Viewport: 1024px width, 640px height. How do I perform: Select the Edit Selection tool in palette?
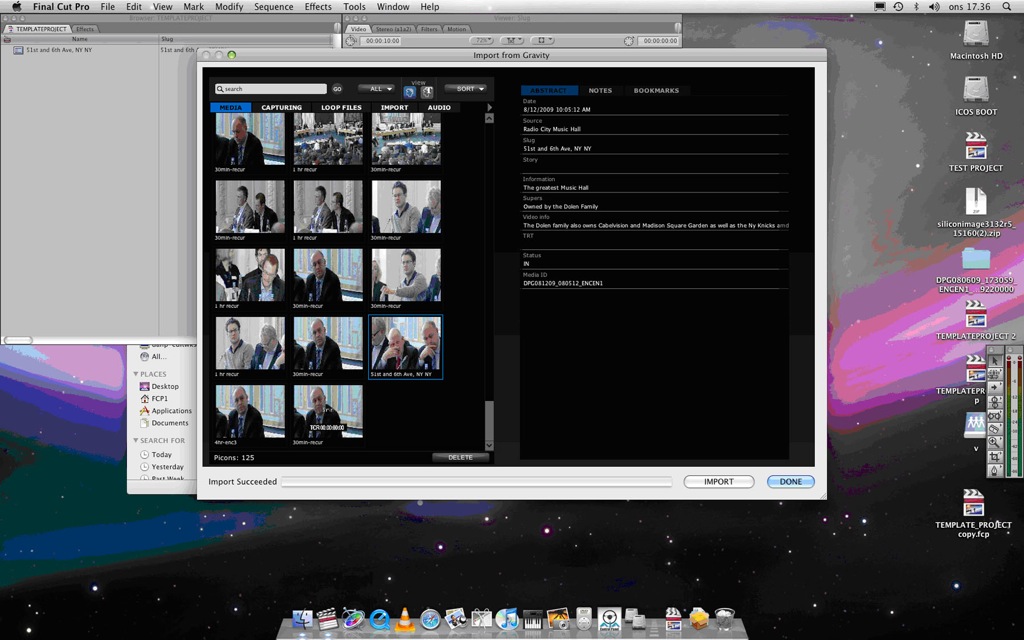(x=995, y=374)
